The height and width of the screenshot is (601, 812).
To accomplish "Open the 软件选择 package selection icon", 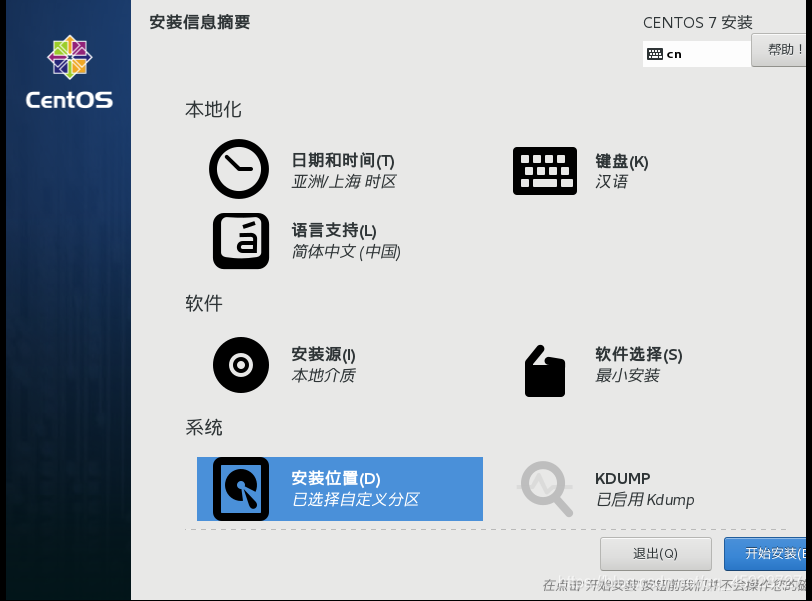I will pos(545,370).
